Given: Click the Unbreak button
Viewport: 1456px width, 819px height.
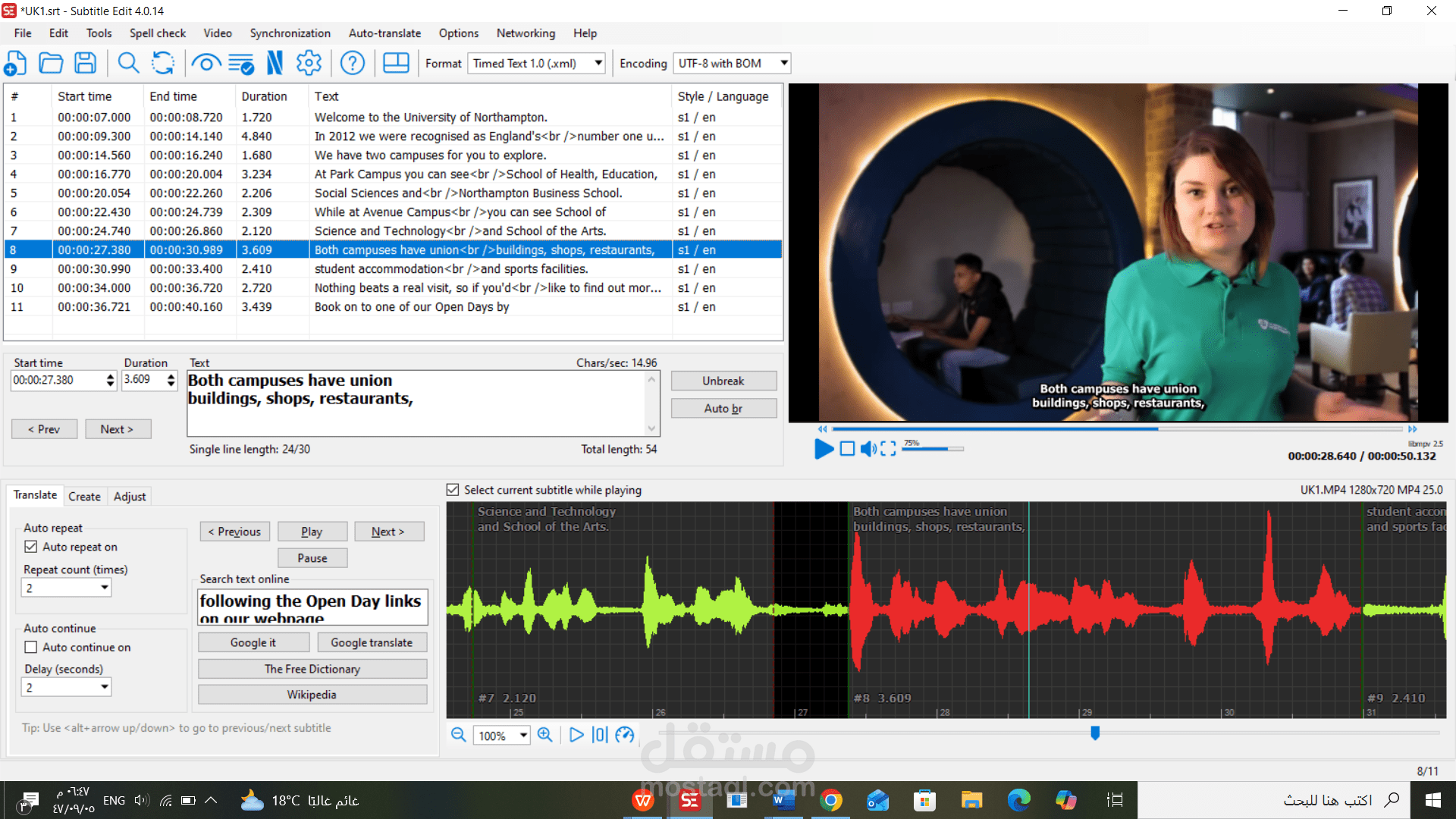Looking at the screenshot, I should [723, 381].
